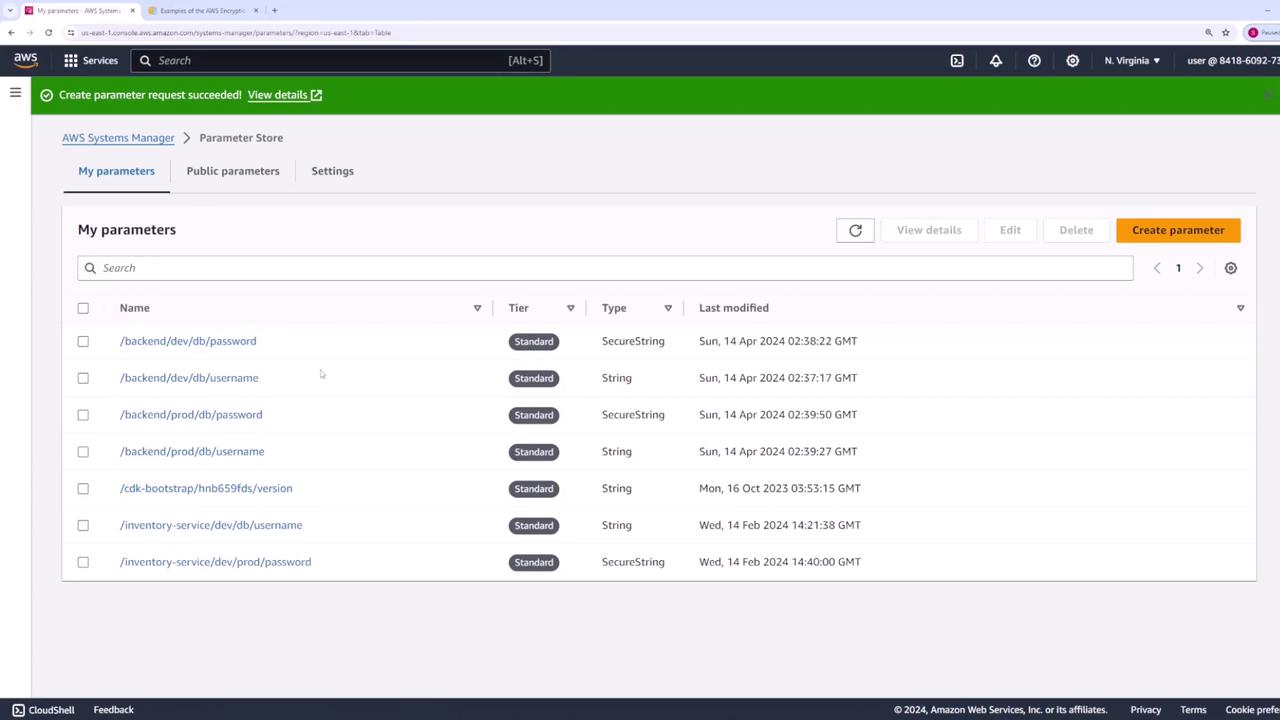The image size is (1280, 720).
Task: Sort the table by Tier column arrow
Action: [571, 308]
